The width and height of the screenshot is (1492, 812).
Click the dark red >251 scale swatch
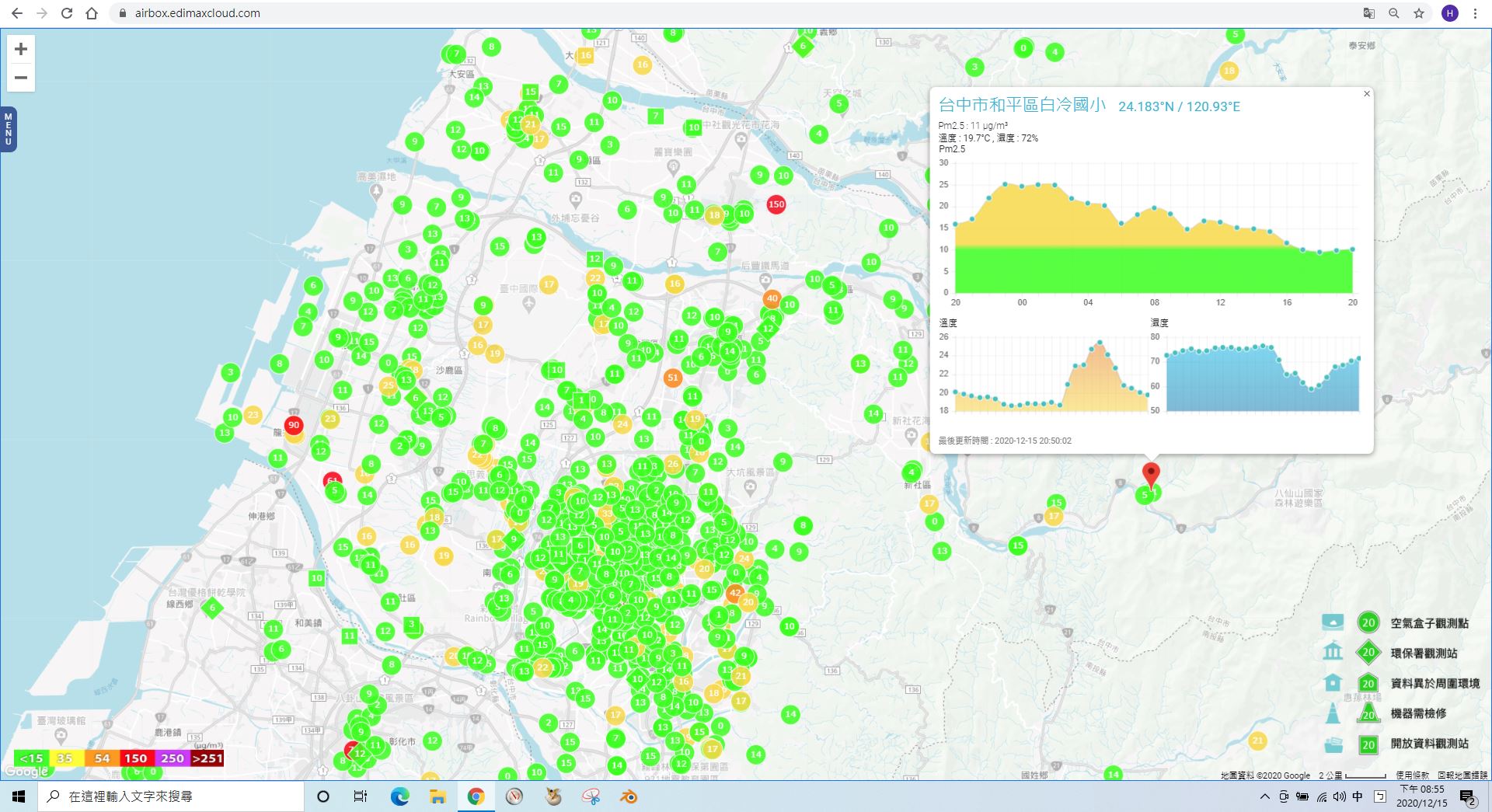point(207,758)
